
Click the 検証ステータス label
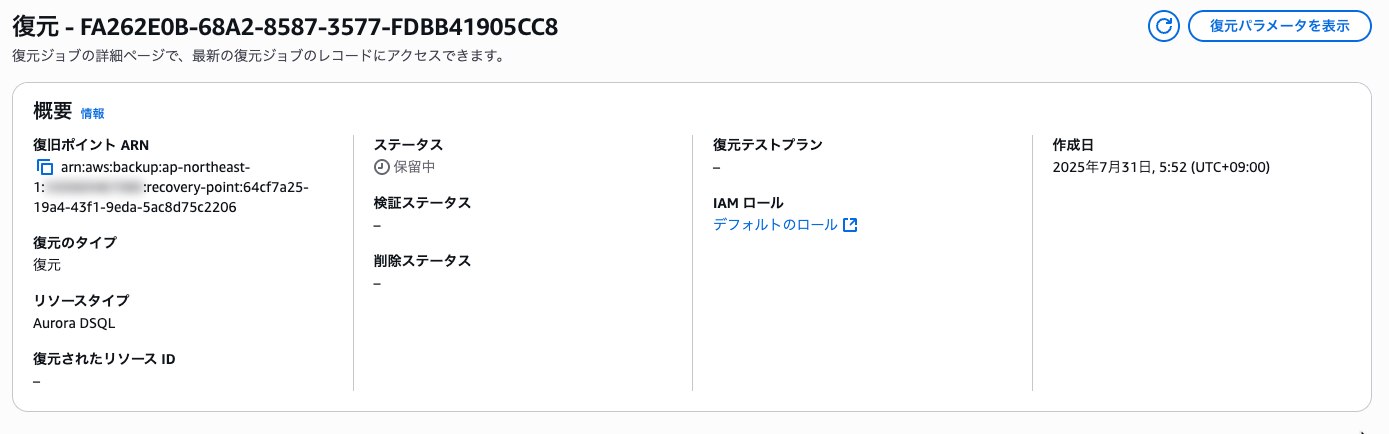coord(422,203)
